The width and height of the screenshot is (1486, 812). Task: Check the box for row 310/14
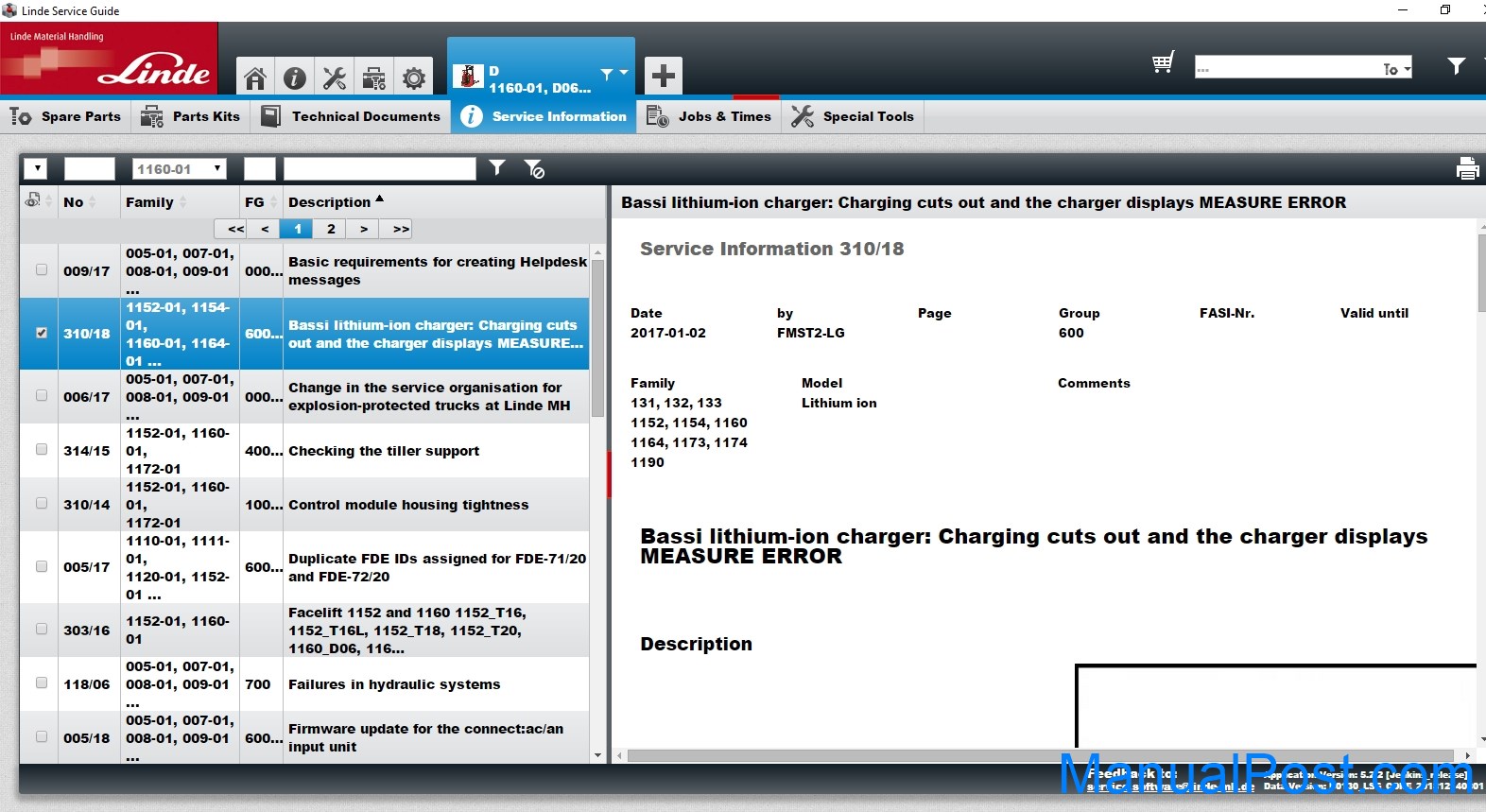[42, 503]
